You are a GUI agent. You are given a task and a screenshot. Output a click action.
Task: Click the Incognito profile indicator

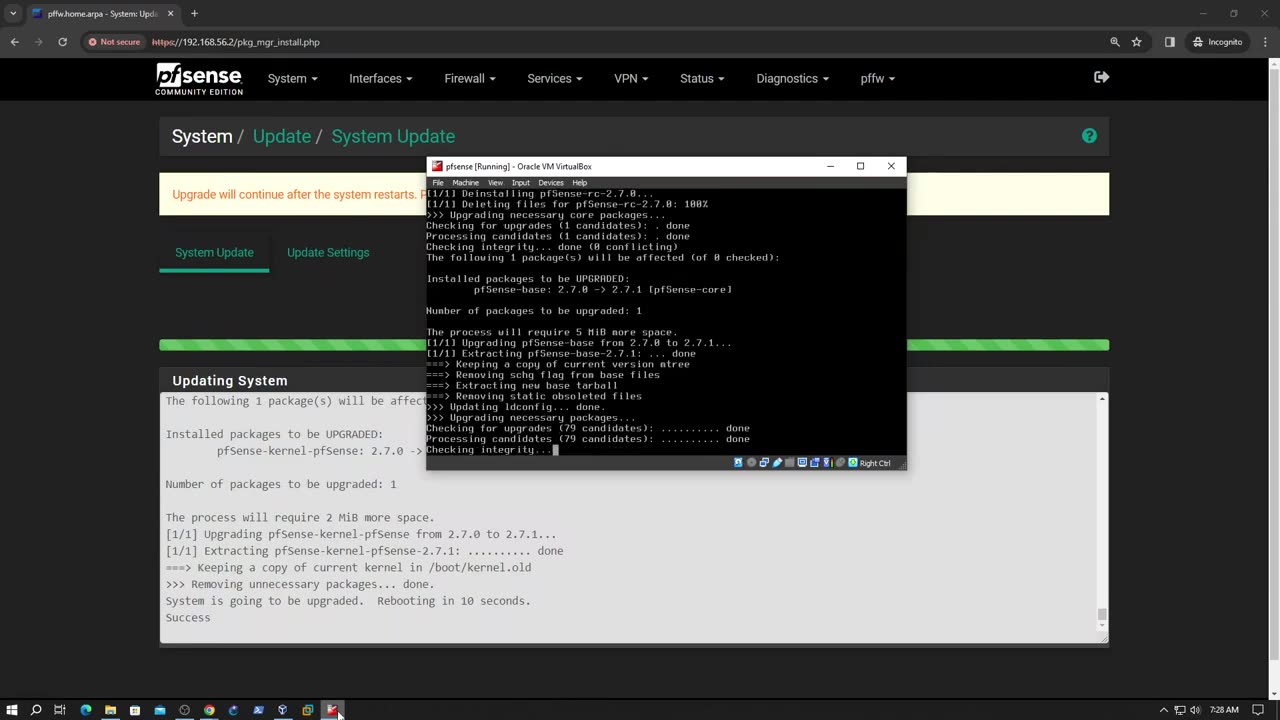click(1217, 42)
